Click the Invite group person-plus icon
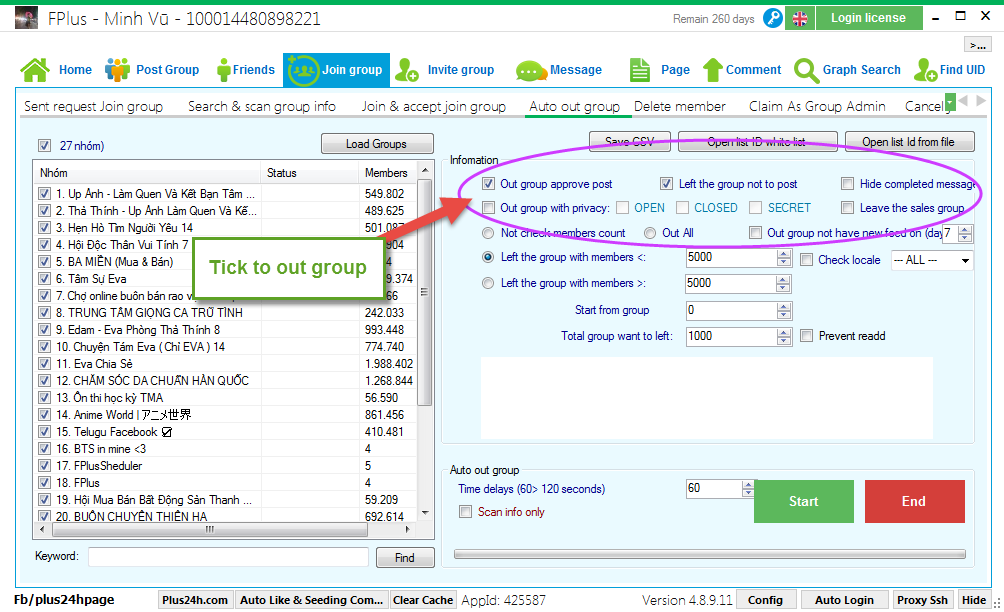The image size is (1004, 612). pos(407,70)
